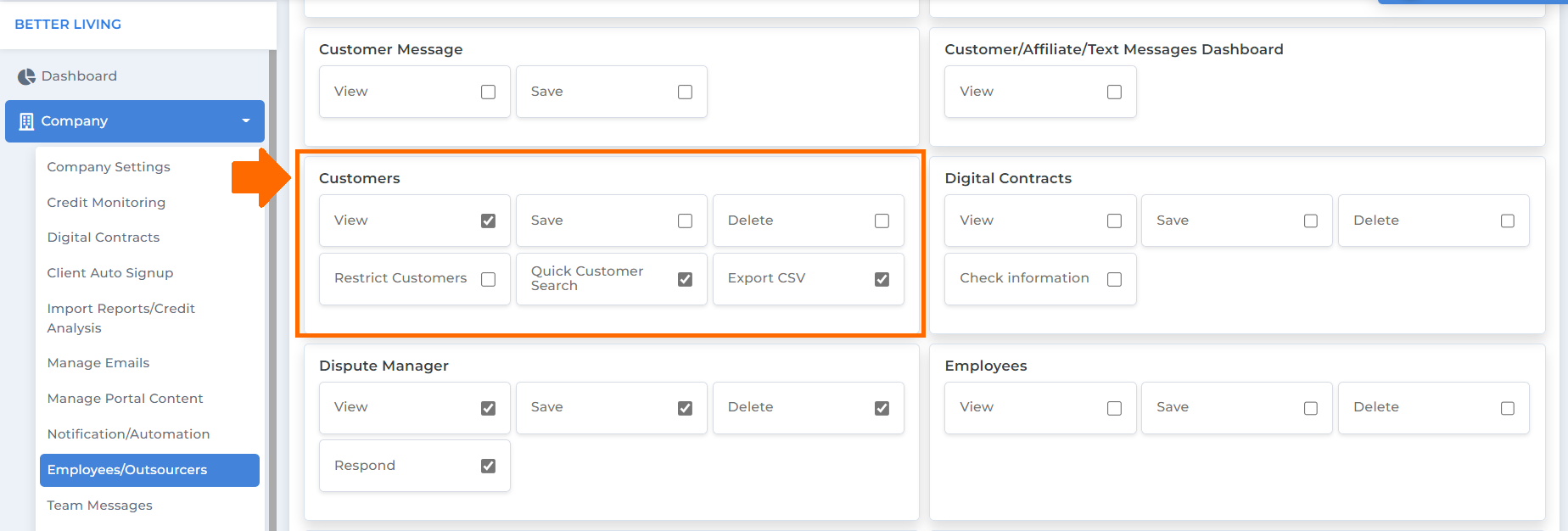Open Team Messages in sidebar
Screen dimensions: 1568x531
click(99, 506)
